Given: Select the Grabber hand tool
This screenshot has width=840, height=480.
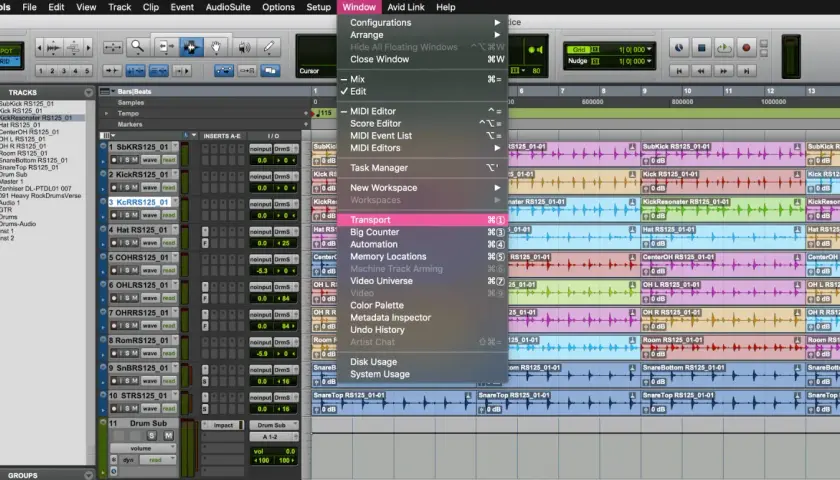Looking at the screenshot, I should click(x=216, y=47).
